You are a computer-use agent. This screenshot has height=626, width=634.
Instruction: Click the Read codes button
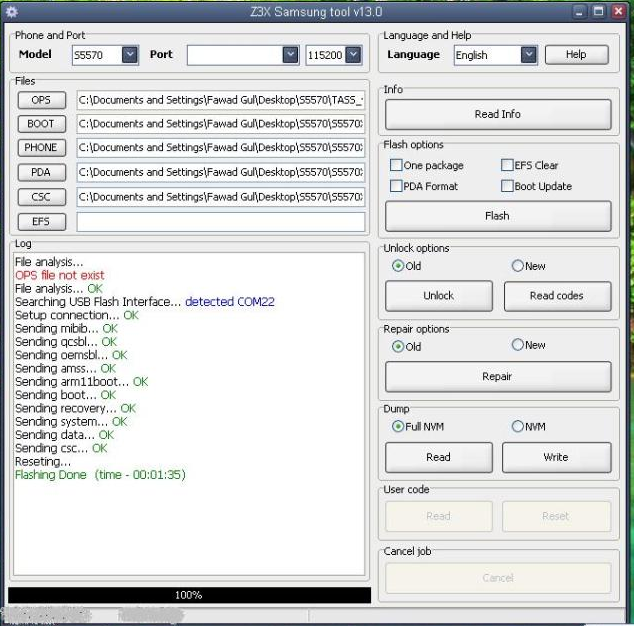(x=557, y=296)
